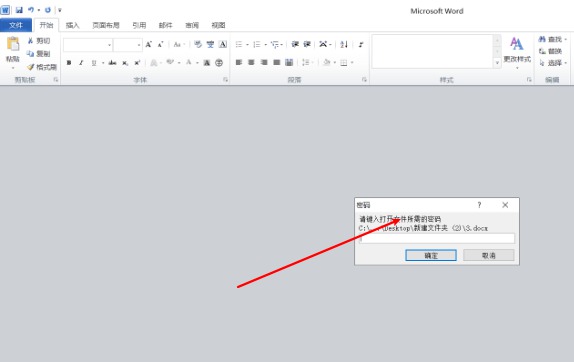This screenshot has height=362, width=574.
Task: Click the Text Effects A icon
Action: tap(154, 63)
